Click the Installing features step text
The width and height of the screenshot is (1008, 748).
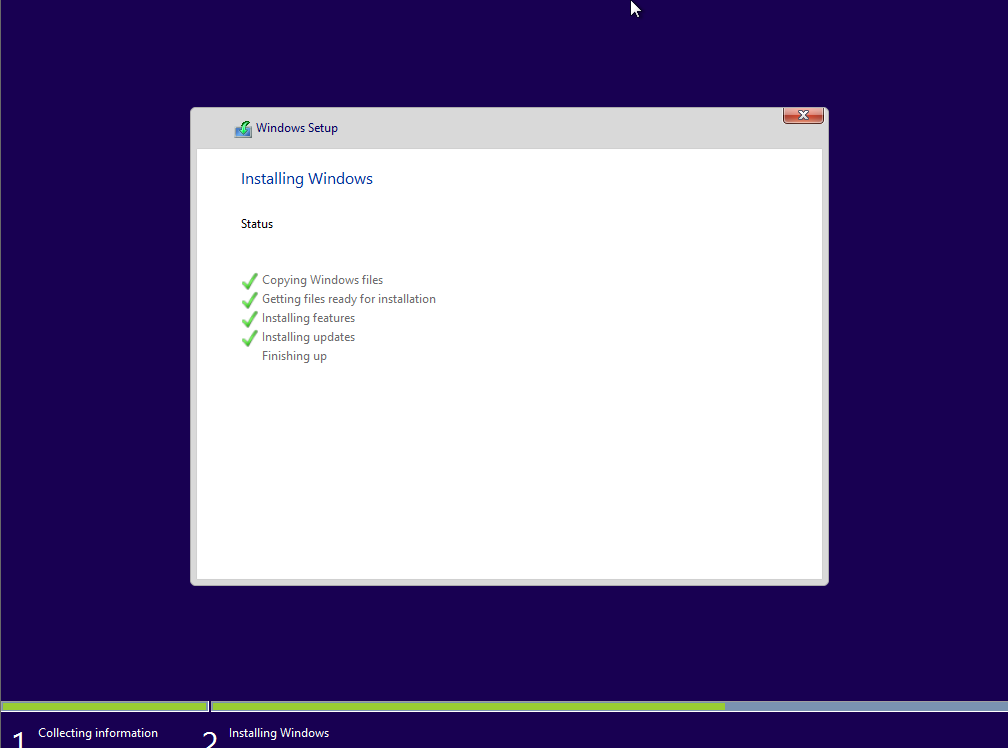pos(308,318)
